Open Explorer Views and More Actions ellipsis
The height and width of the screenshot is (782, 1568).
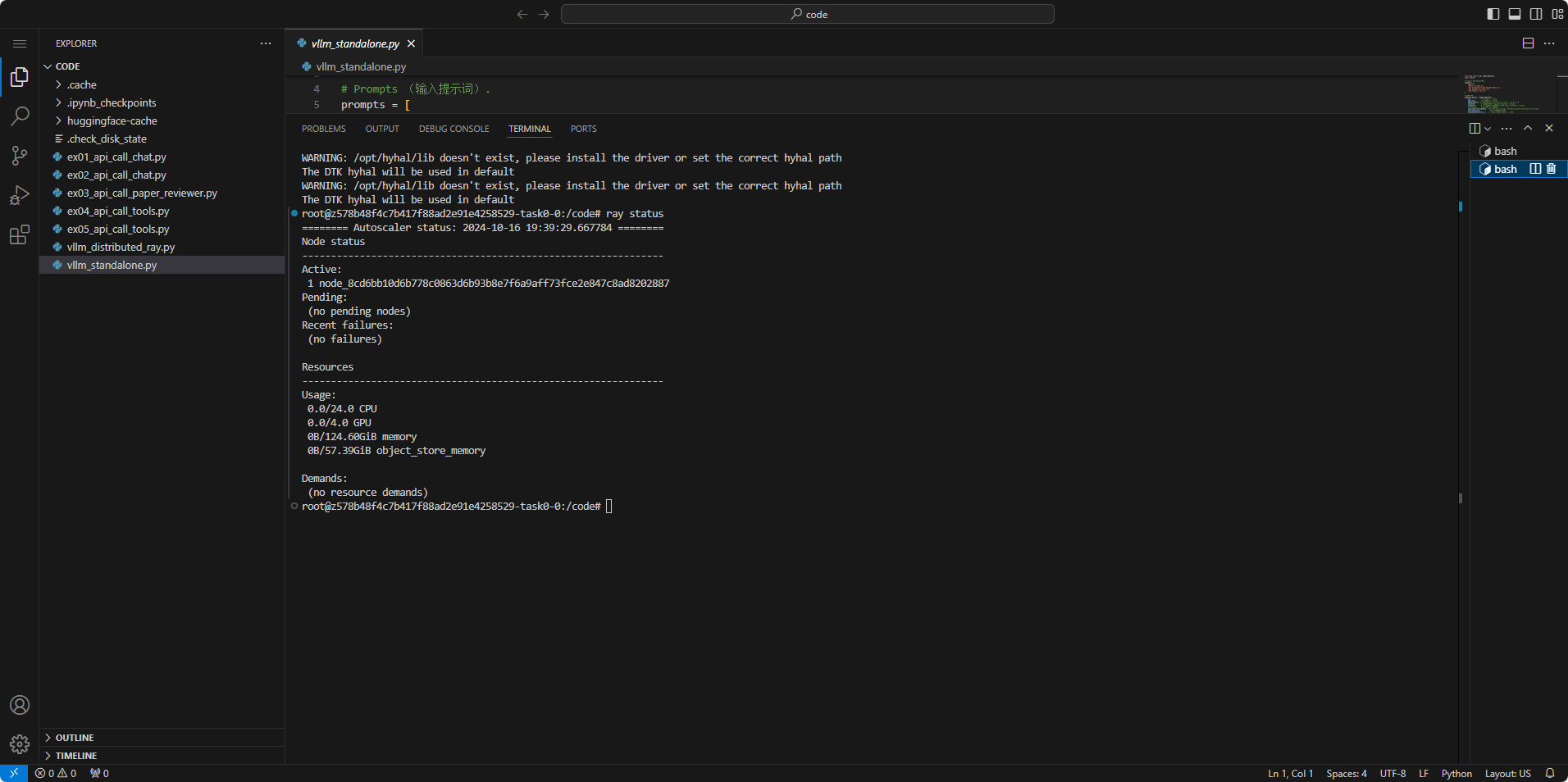pyautogui.click(x=266, y=43)
